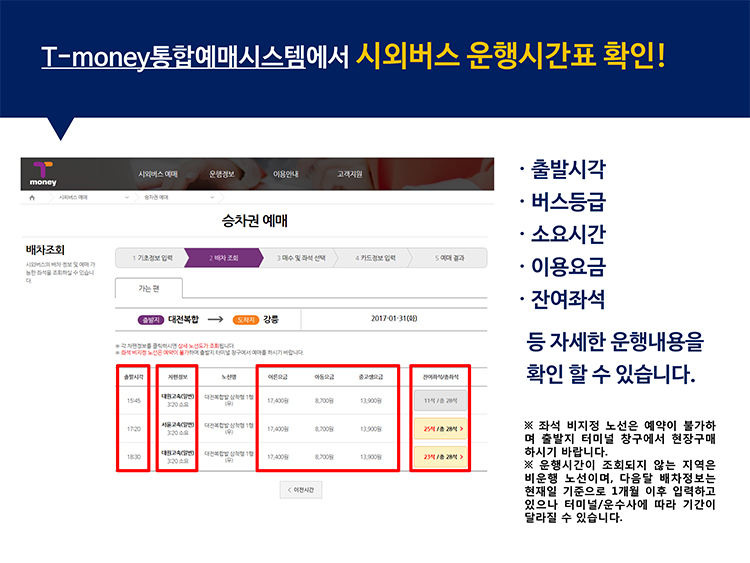Image resolution: width=750 pixels, height=563 pixels.
Task: Open bus info for the 17:20 row
Action: (x=177, y=429)
